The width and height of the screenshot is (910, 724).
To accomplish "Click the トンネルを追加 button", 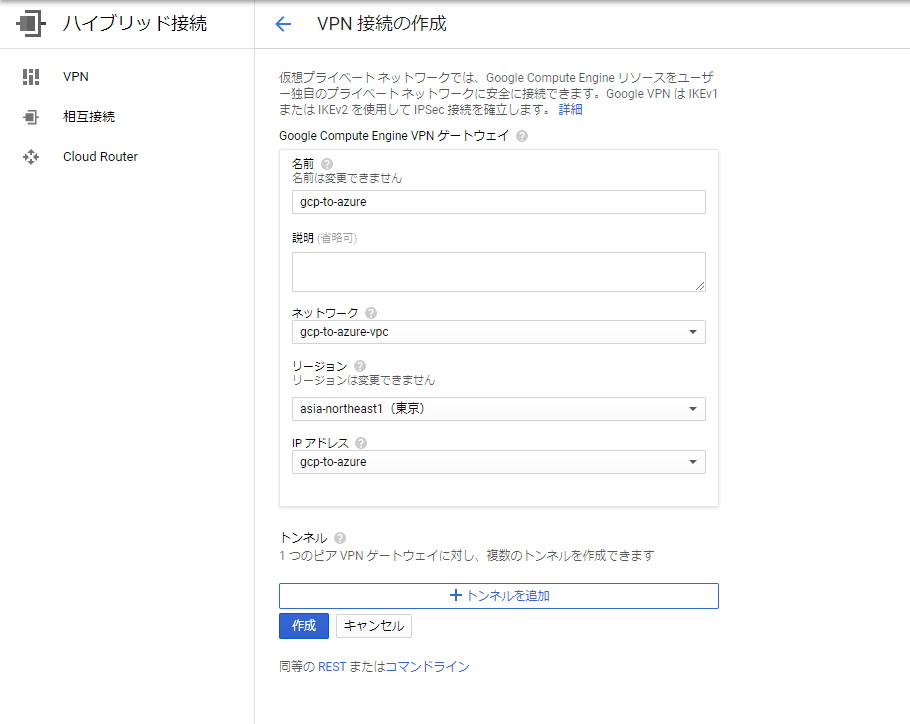I will [x=499, y=596].
